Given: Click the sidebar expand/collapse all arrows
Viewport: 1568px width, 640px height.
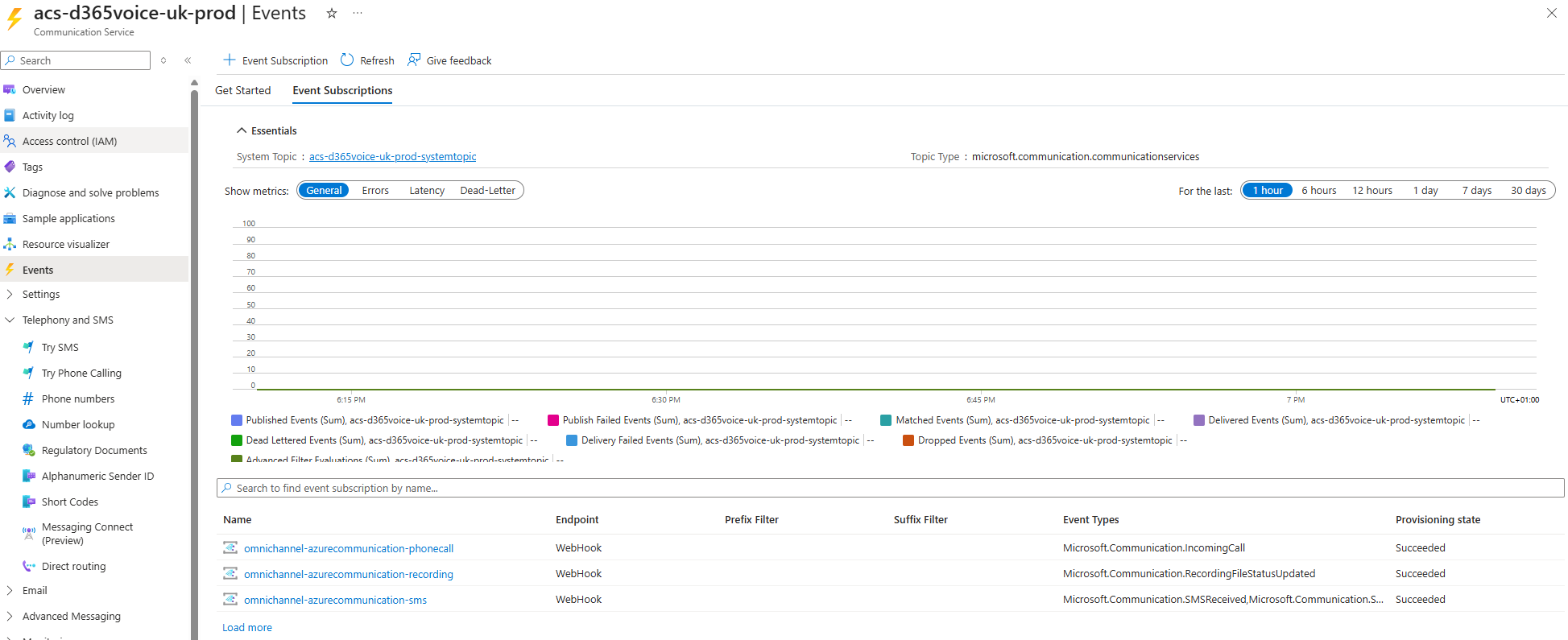Looking at the screenshot, I should [163, 60].
